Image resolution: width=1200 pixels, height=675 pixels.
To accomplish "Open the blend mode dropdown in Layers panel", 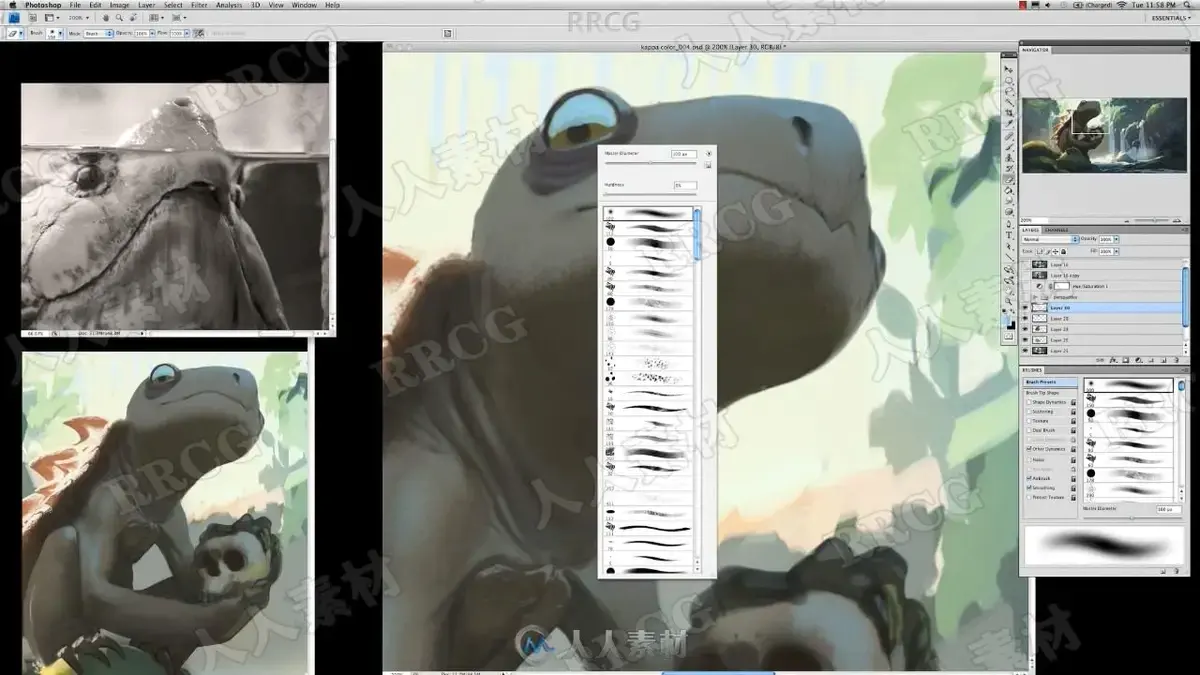I will pyautogui.click(x=1048, y=240).
